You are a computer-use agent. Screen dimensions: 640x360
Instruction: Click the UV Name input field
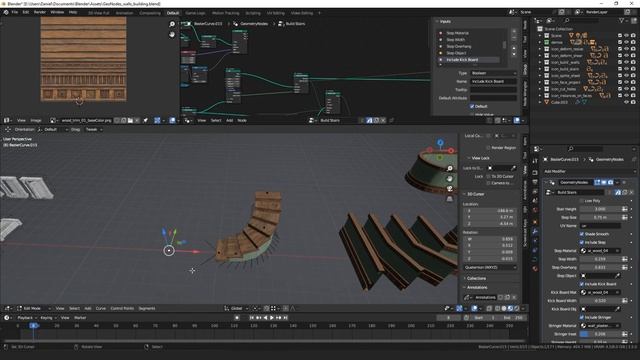(600, 226)
